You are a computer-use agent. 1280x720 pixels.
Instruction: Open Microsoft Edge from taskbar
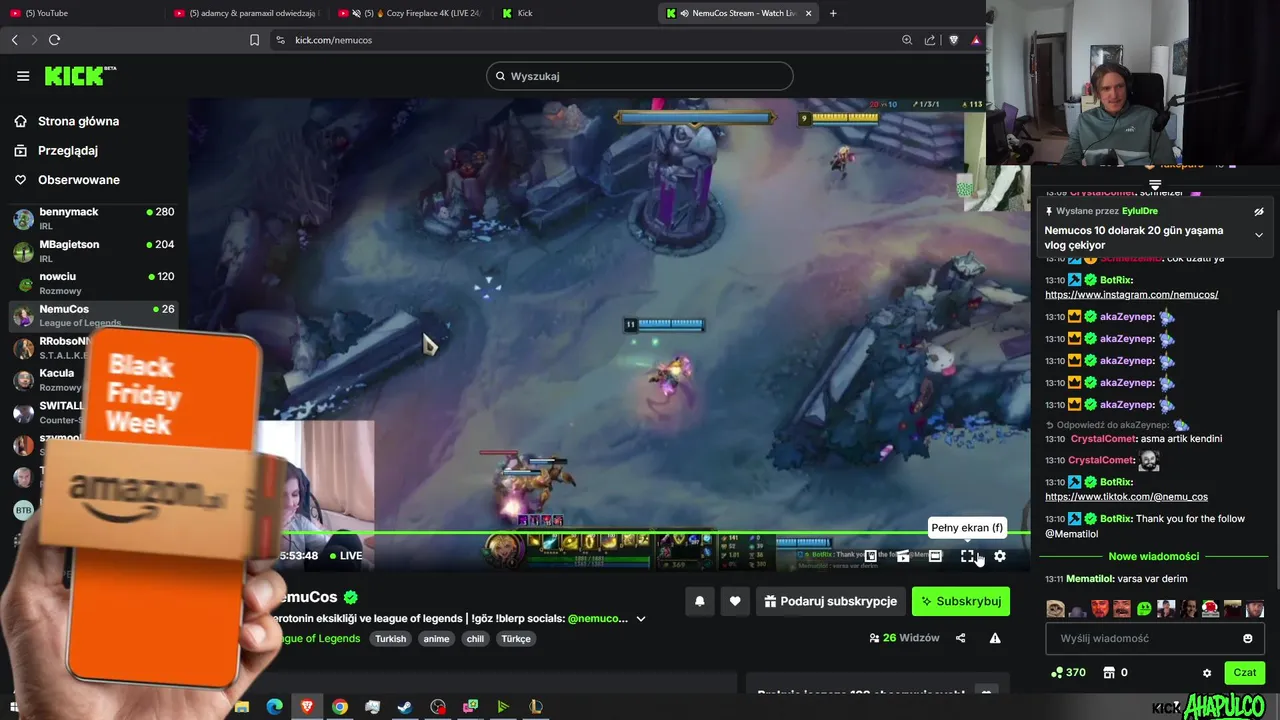pos(274,707)
